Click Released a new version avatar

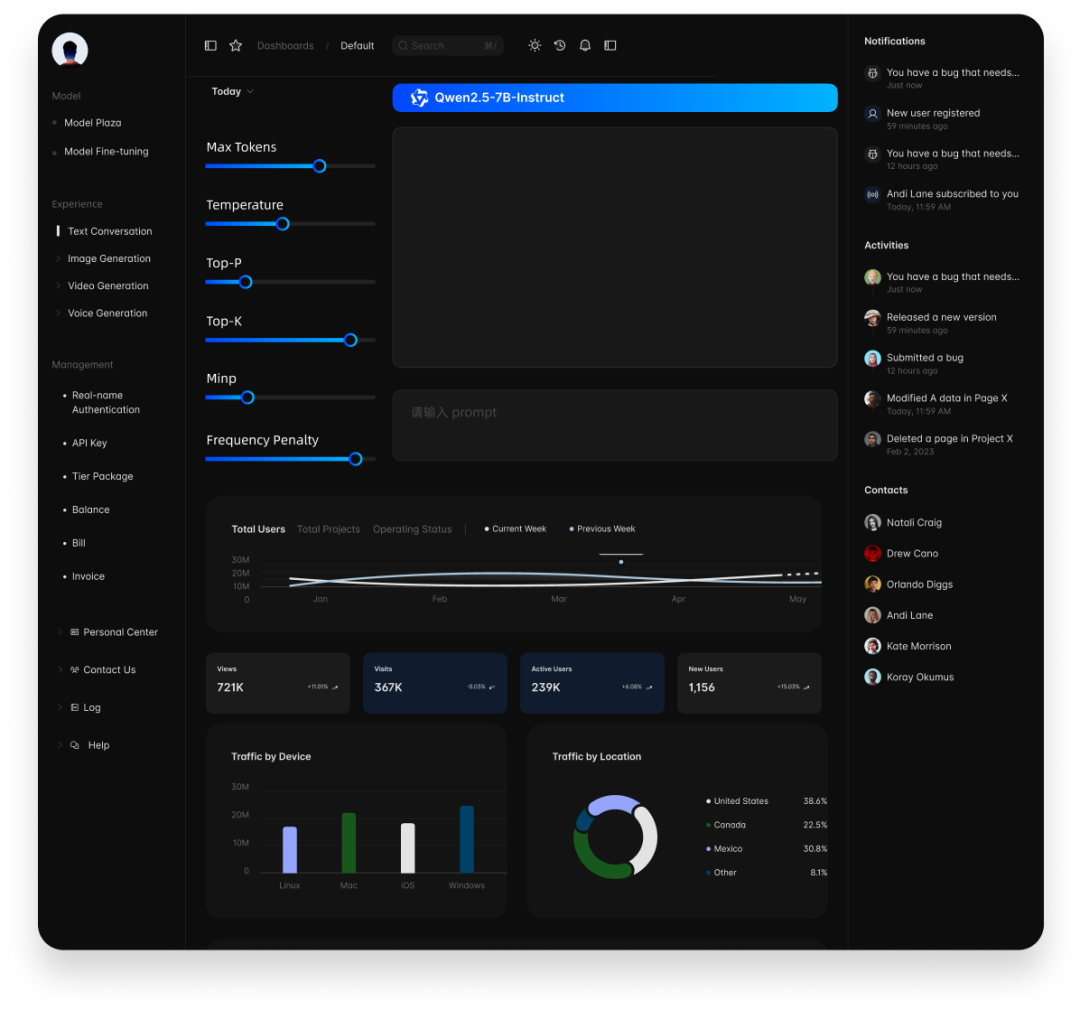click(x=873, y=318)
